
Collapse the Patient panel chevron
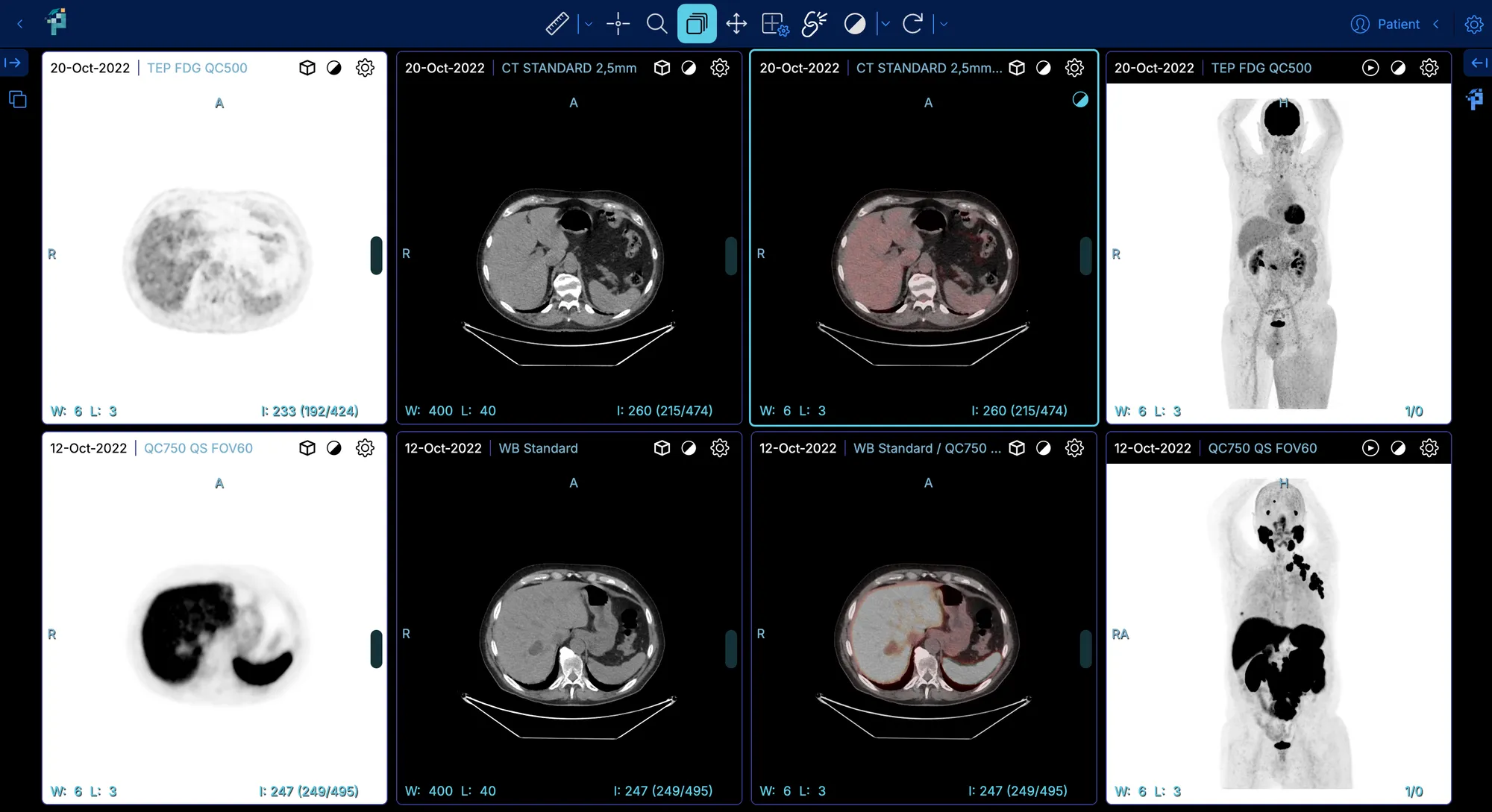click(1436, 24)
